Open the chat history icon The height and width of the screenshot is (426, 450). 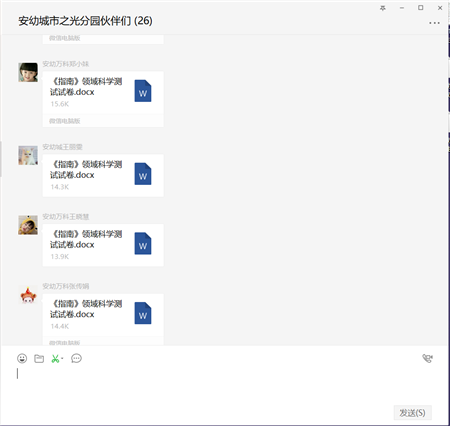click(x=76, y=358)
